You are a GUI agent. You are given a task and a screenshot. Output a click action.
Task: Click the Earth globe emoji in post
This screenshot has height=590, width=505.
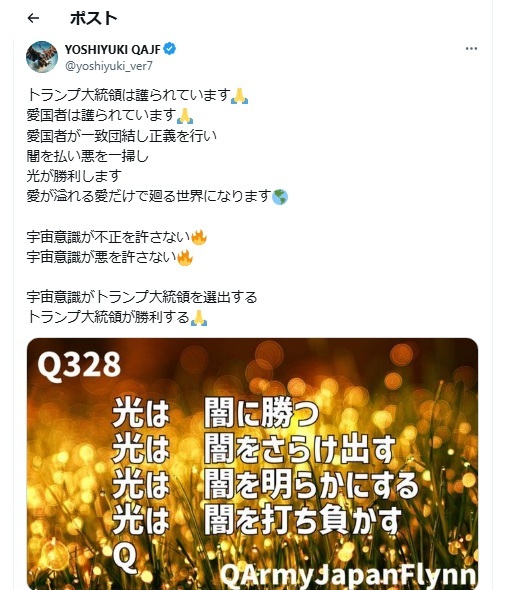(x=280, y=197)
